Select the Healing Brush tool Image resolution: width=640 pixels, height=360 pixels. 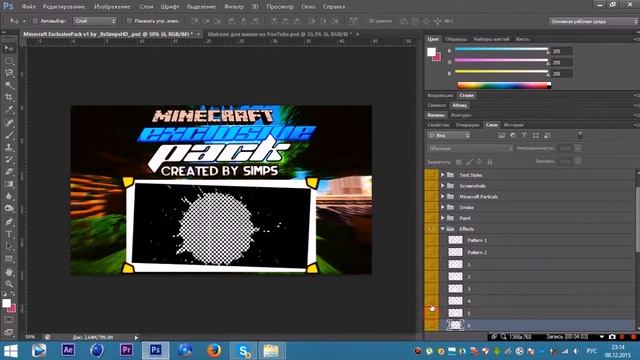[9, 122]
